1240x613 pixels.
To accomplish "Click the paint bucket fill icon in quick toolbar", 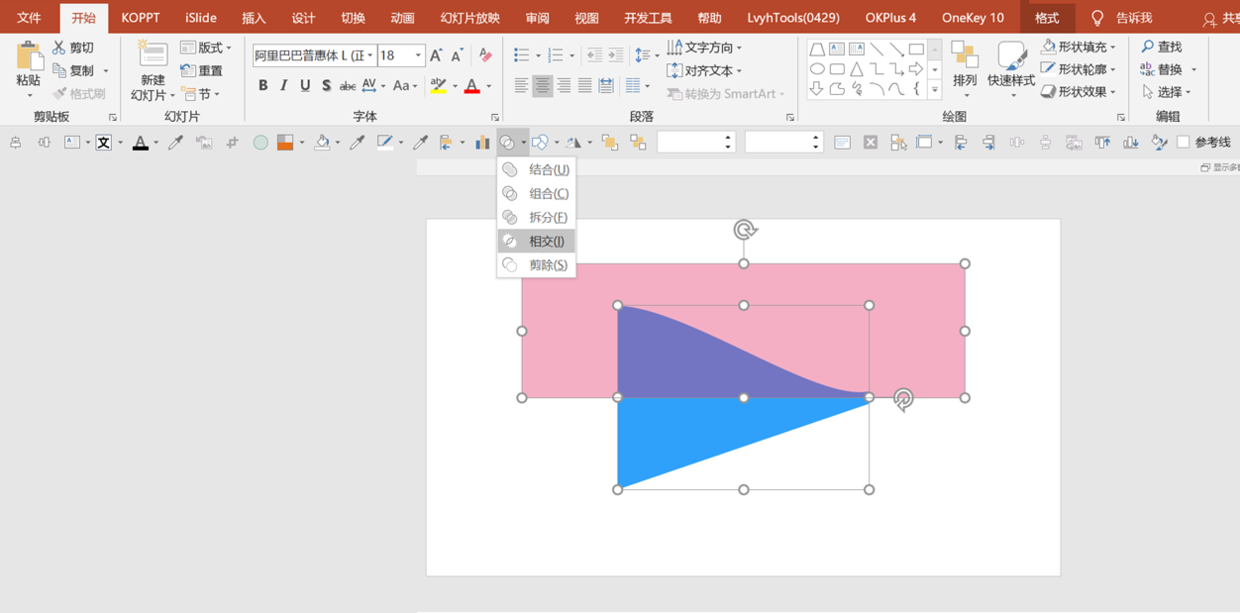I will (x=322, y=143).
